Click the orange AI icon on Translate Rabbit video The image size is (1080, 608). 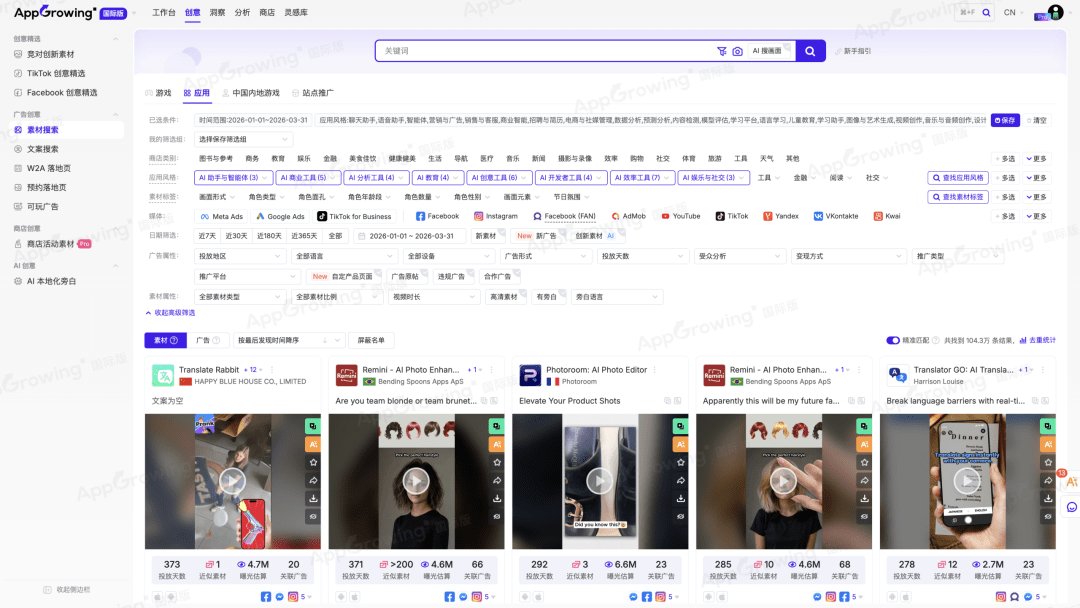[x=313, y=444]
